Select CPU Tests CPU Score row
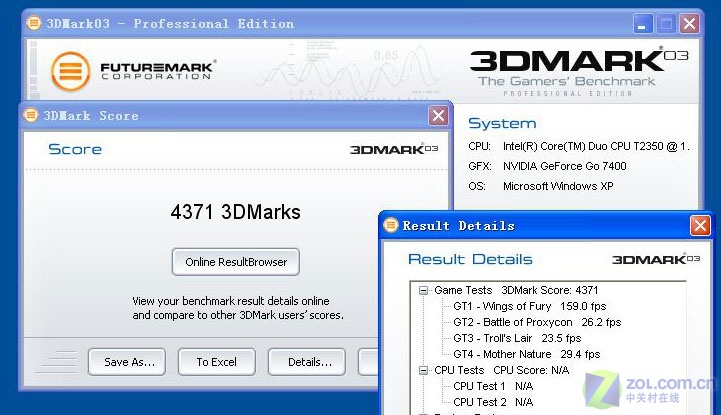This screenshot has width=721, height=415. coord(502,370)
